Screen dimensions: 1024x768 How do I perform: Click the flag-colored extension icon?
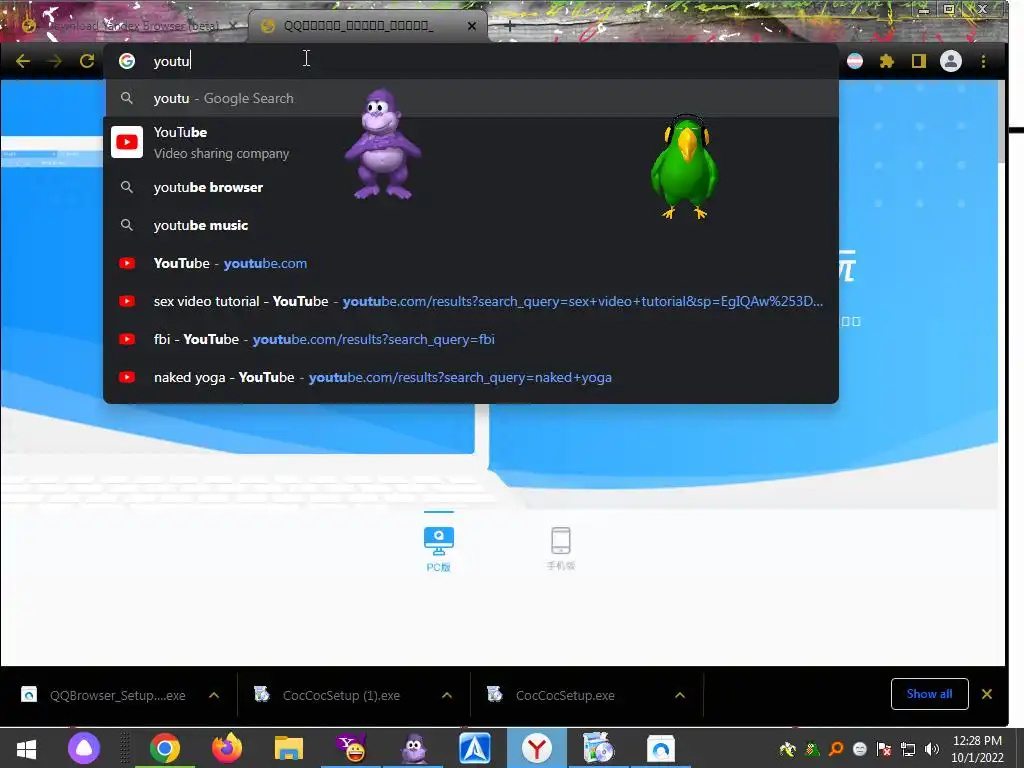coord(855,61)
